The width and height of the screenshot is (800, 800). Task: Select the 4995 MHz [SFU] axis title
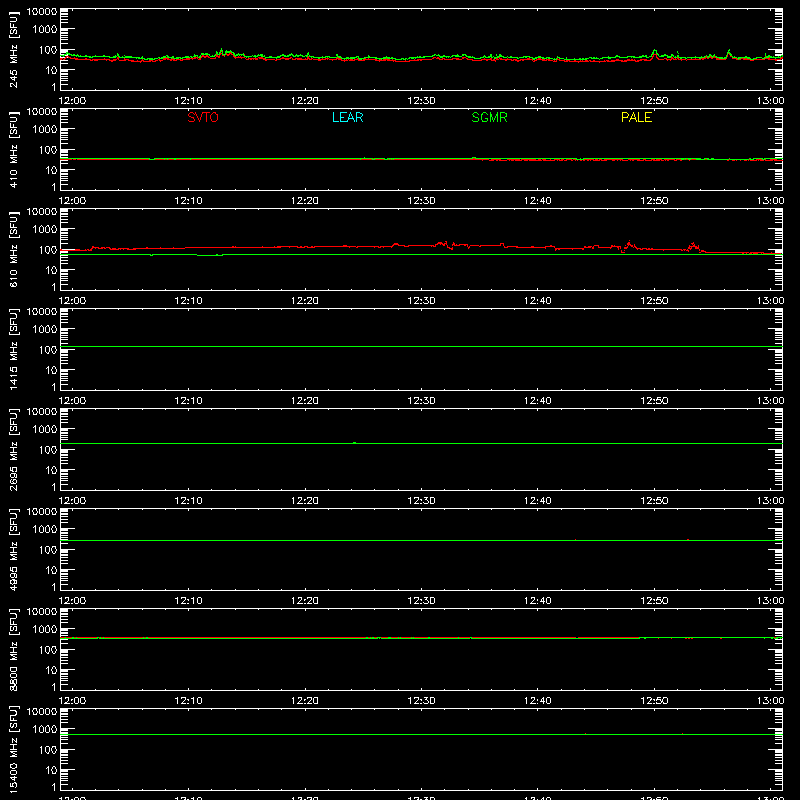coord(13,549)
